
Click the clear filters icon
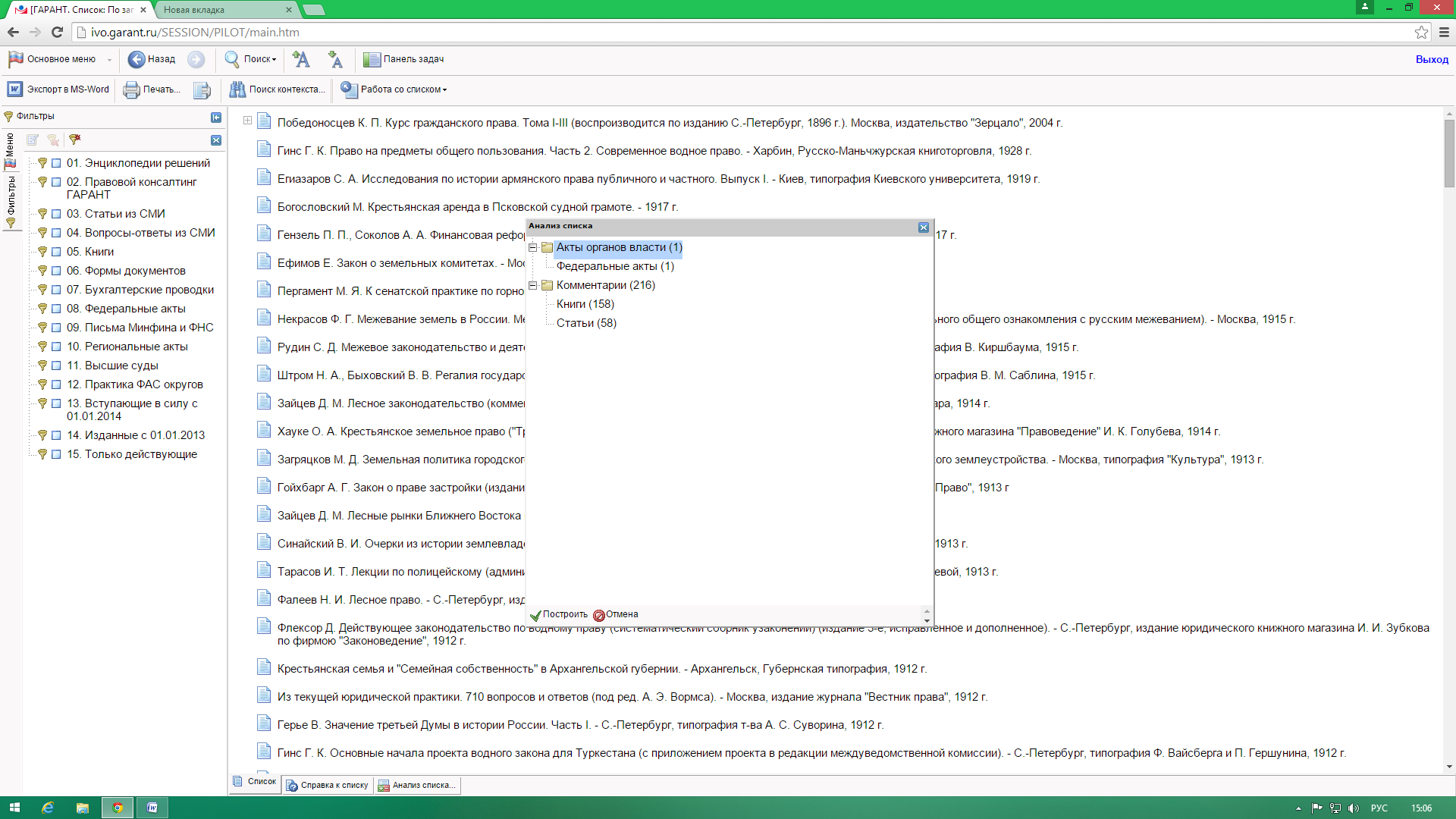tap(53, 140)
